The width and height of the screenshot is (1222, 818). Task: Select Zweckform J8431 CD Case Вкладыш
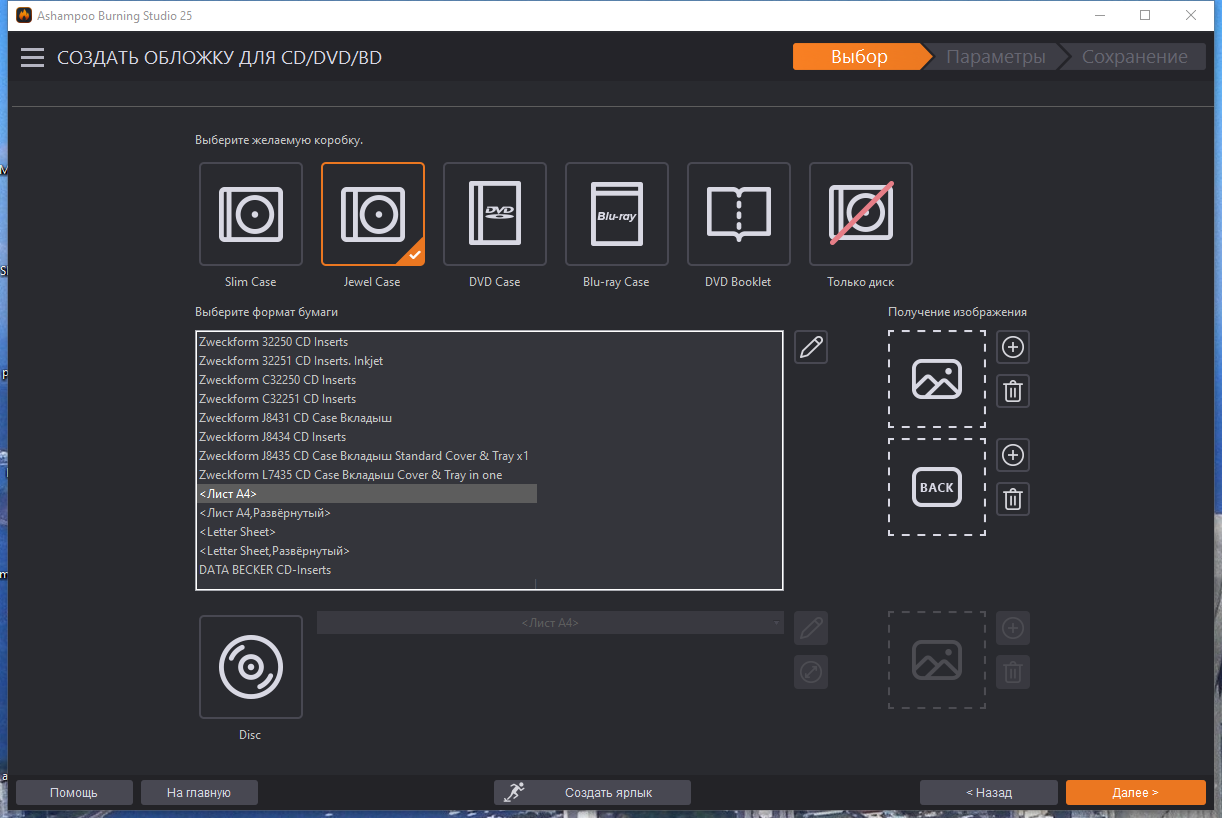(x=367, y=418)
